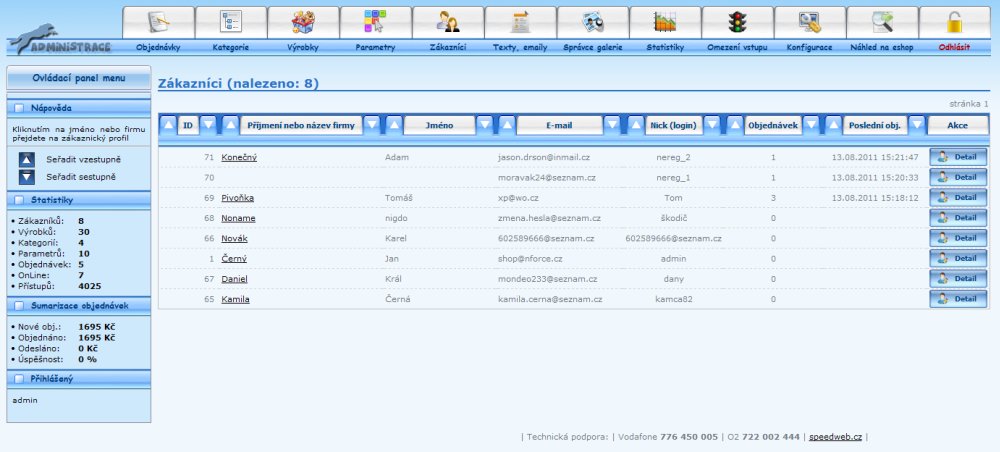Sort E-mail column descending via down arrow

pyautogui.click(x=610, y=125)
